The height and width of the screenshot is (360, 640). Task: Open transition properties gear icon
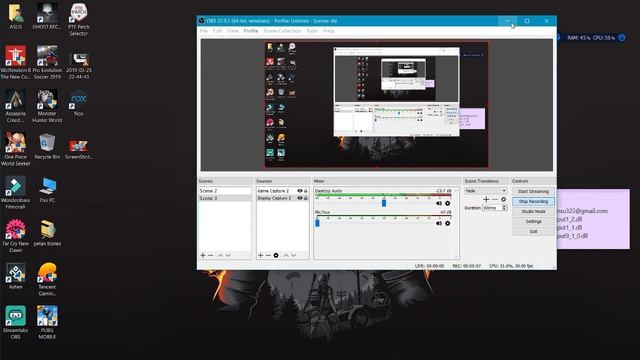[504, 199]
